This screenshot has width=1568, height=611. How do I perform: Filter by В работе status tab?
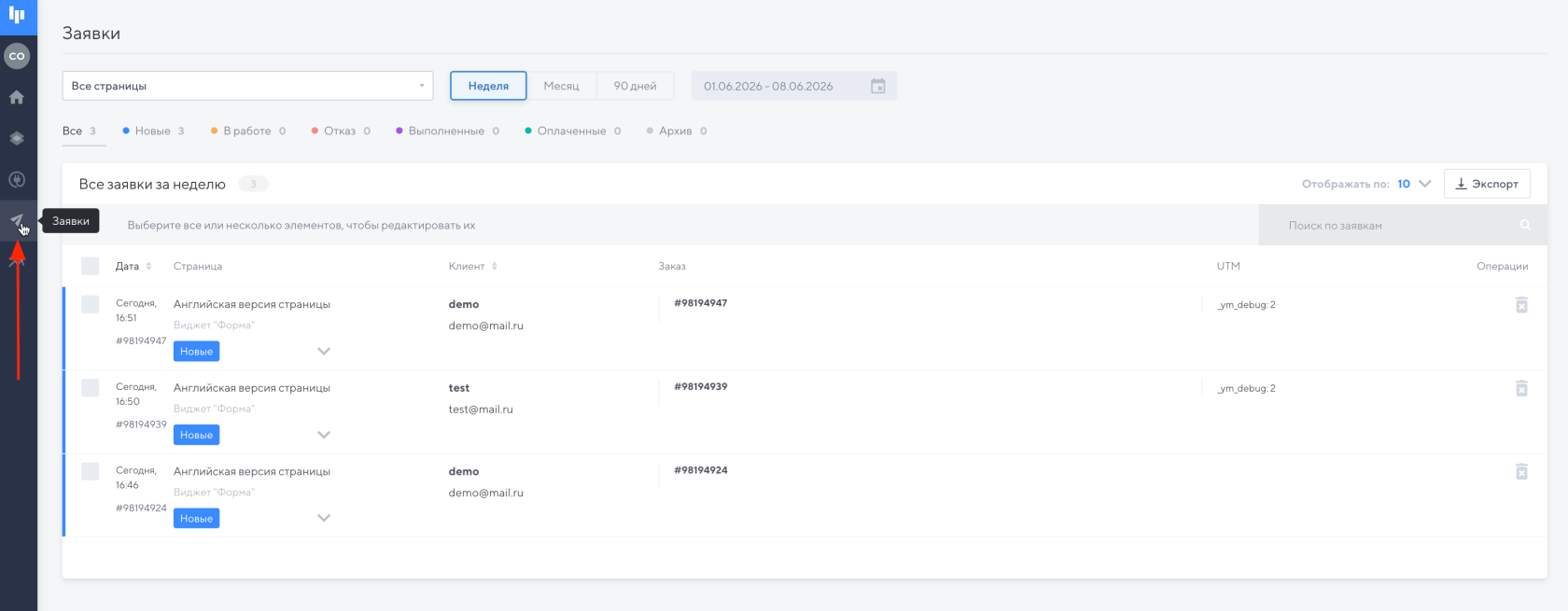tap(248, 131)
